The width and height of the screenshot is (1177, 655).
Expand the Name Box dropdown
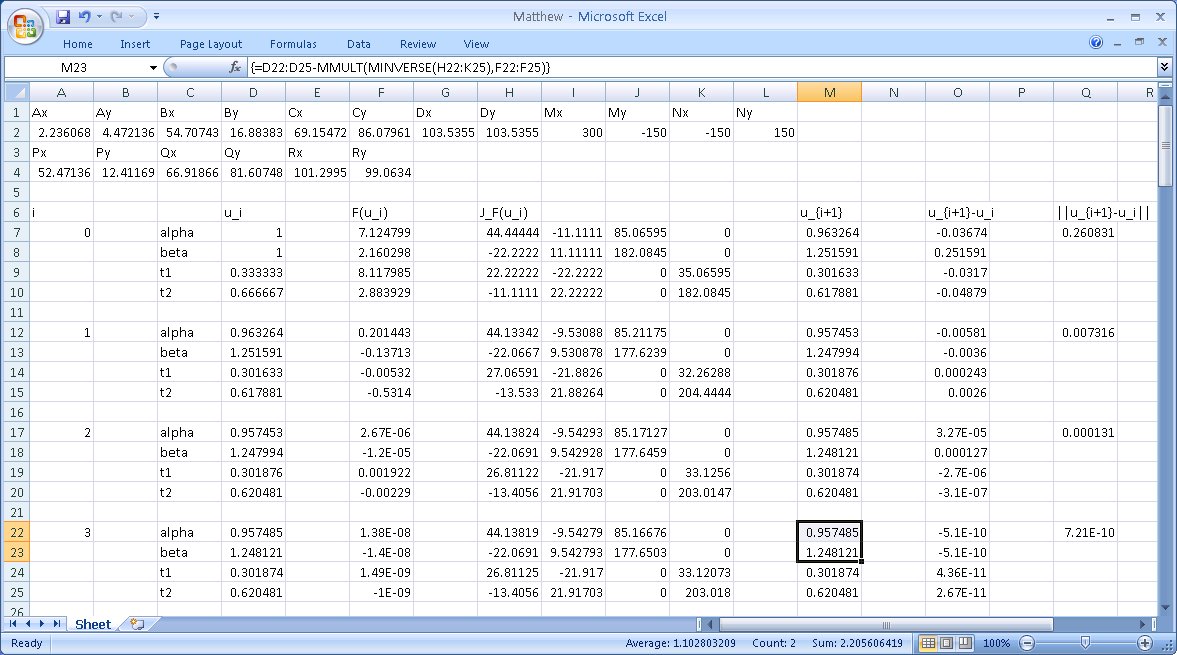(x=153, y=67)
